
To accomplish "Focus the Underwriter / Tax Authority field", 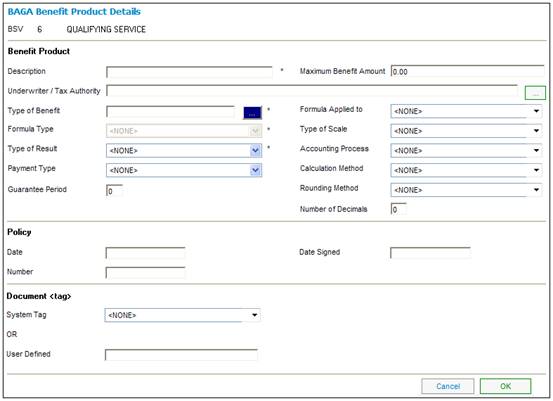I will click(312, 91).
